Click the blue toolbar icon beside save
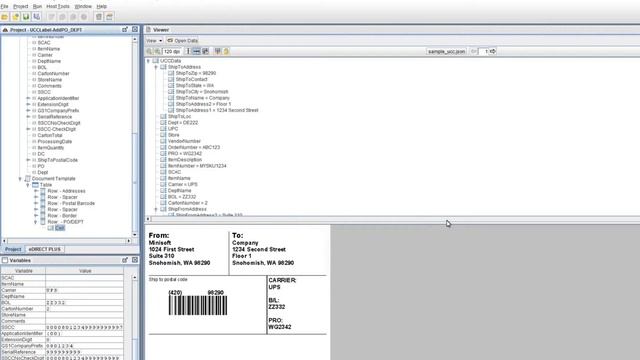This screenshot has width=640, height=360. (37, 17)
